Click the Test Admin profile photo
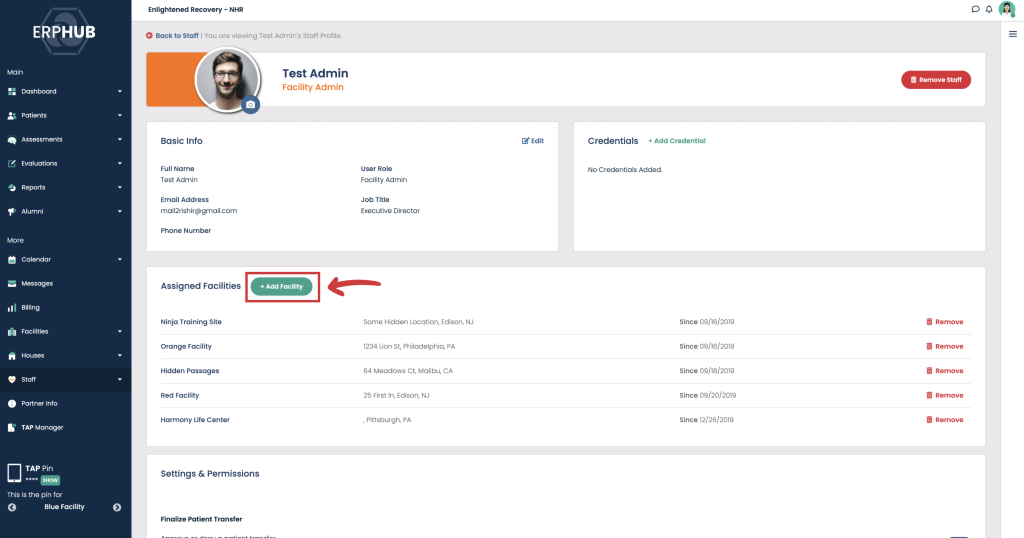The height and width of the screenshot is (538, 1024). point(227,79)
